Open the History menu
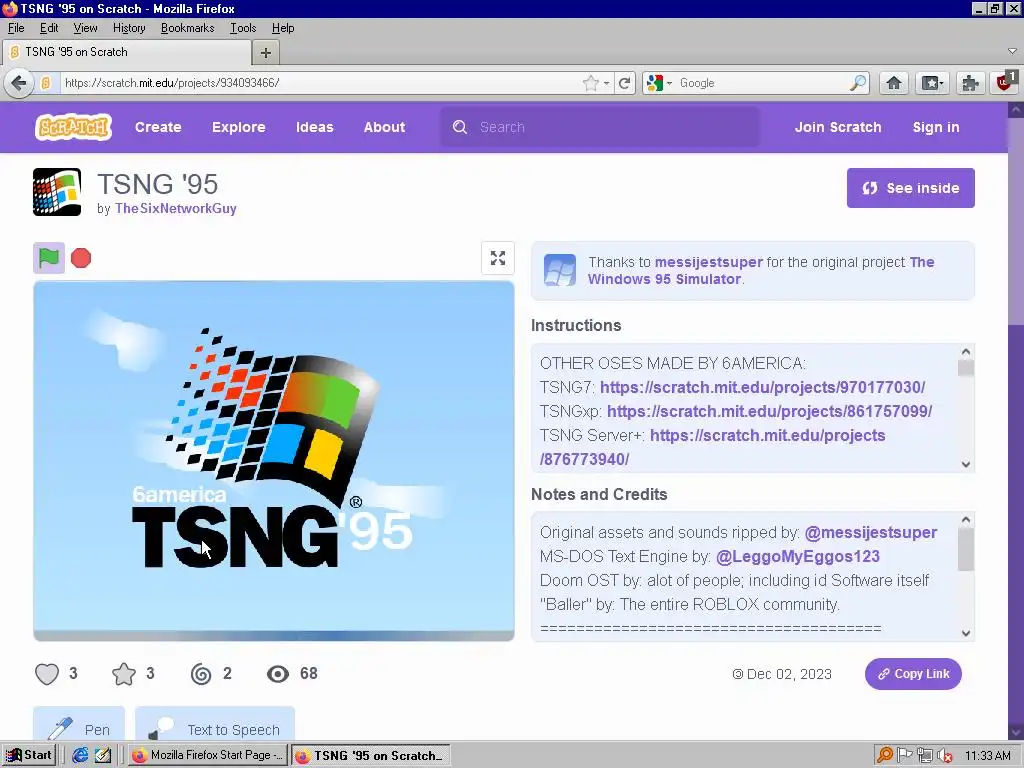Screen dimensions: 1024x768 coord(129,28)
